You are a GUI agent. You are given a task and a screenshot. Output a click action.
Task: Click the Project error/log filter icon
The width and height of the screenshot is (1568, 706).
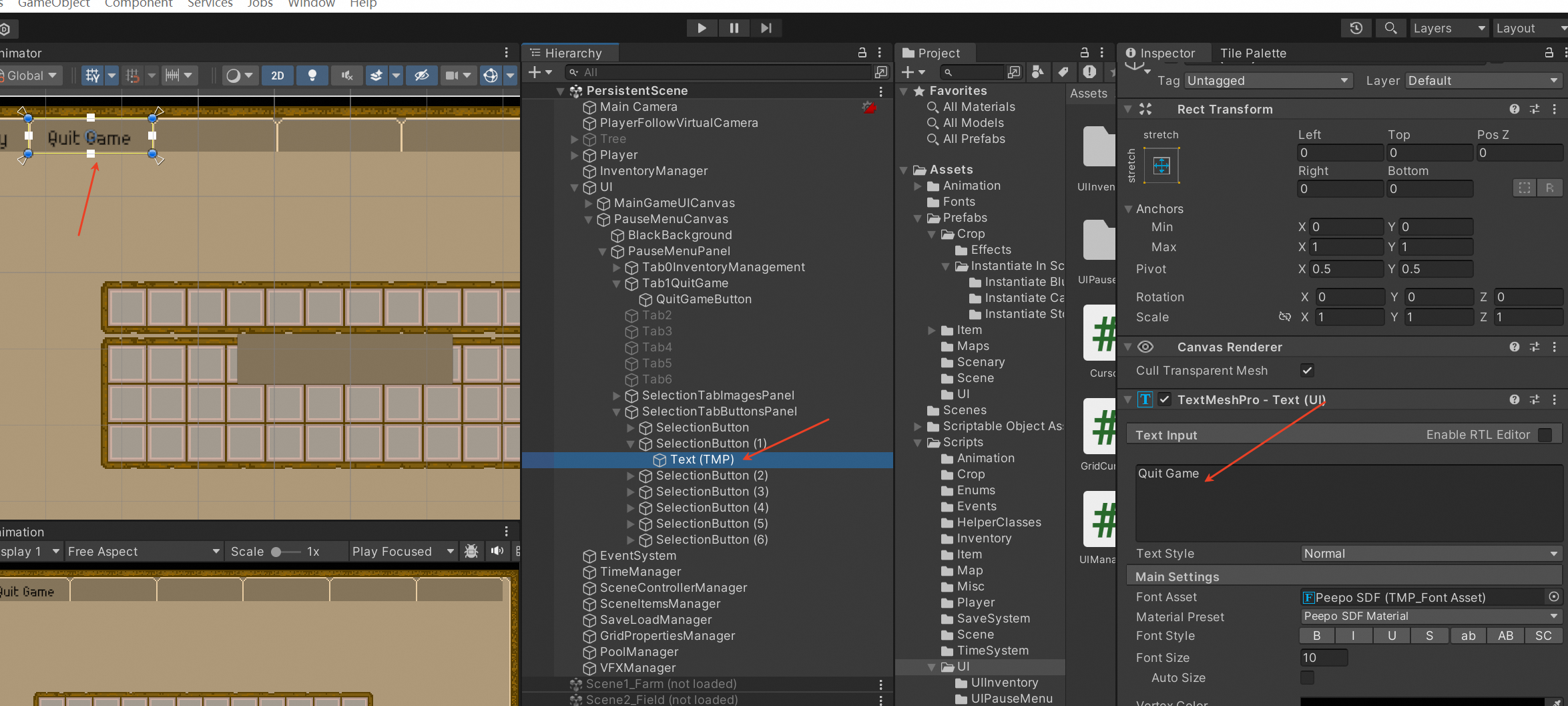coord(1089,72)
